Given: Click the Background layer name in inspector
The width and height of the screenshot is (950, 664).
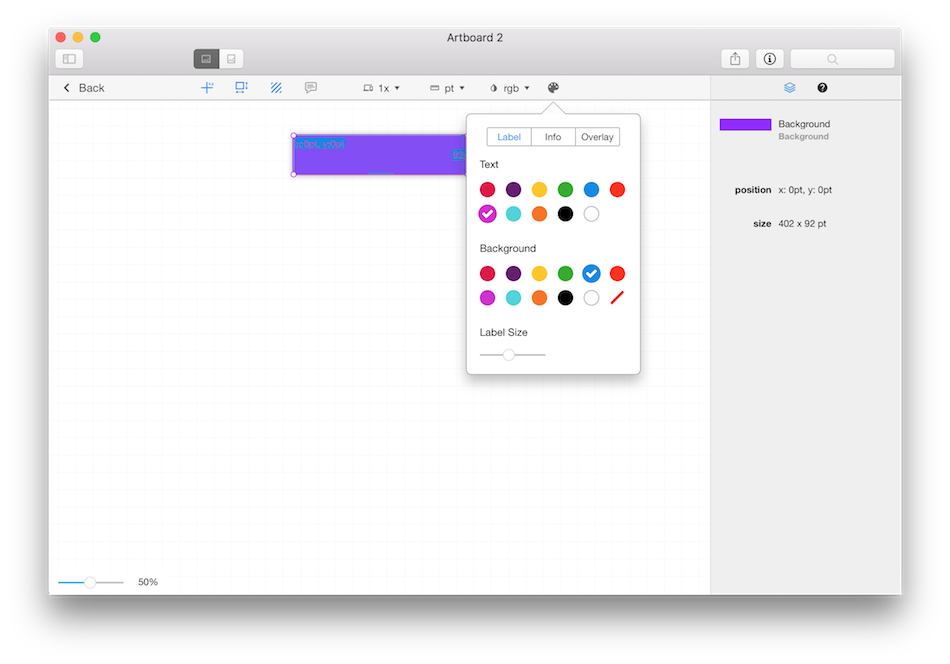Looking at the screenshot, I should (804, 124).
